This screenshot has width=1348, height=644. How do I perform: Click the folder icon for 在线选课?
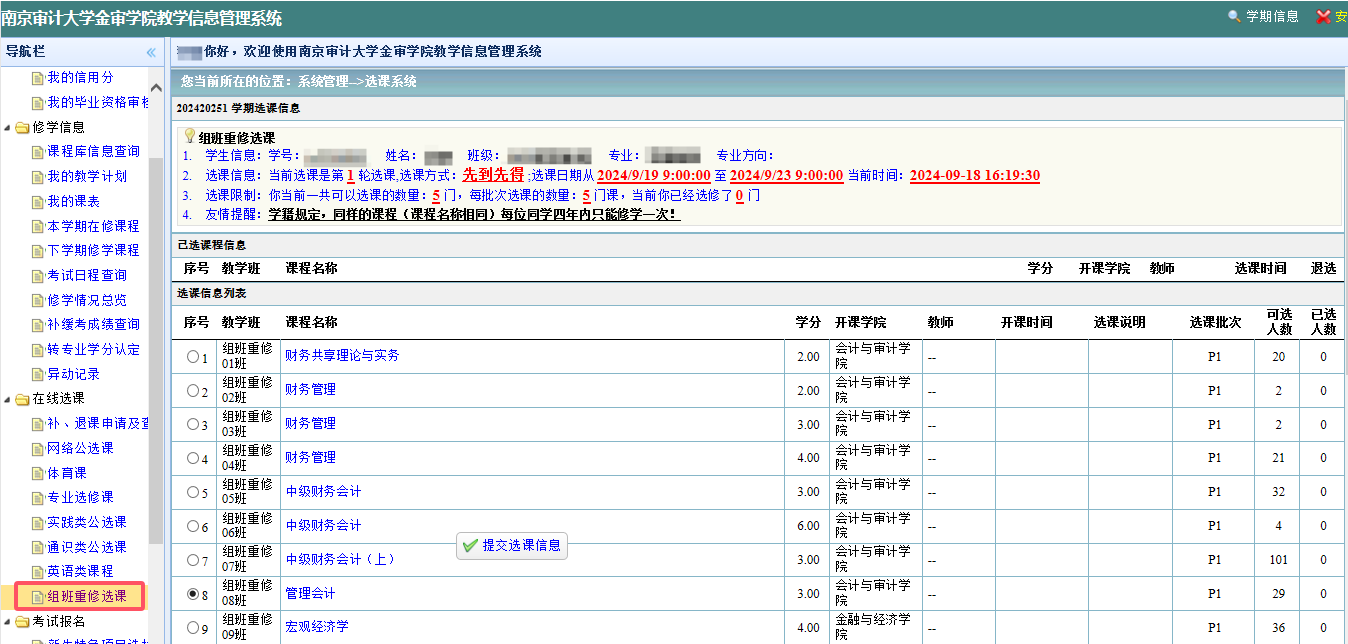(x=22, y=399)
